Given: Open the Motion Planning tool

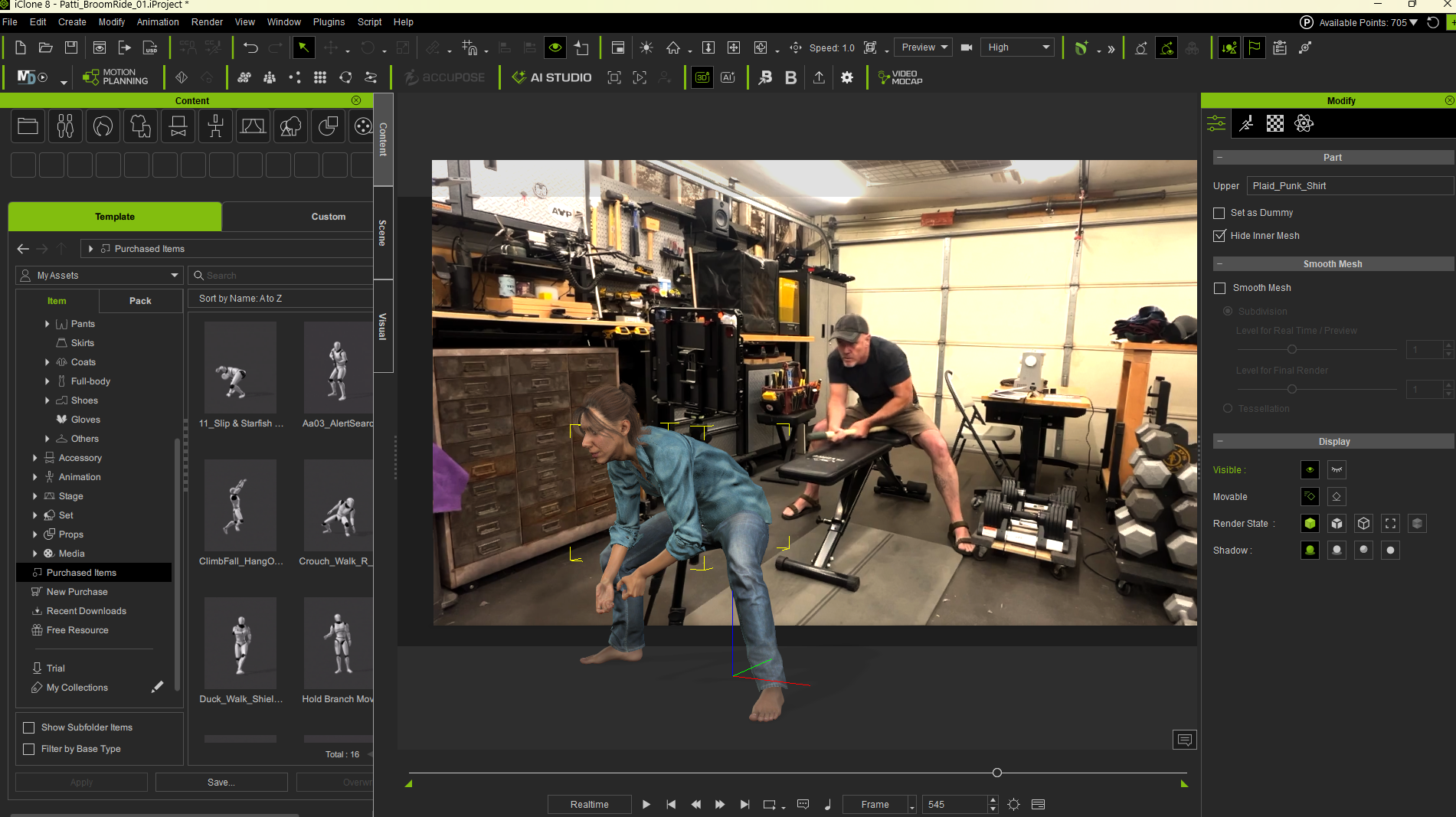Looking at the screenshot, I should [x=116, y=77].
